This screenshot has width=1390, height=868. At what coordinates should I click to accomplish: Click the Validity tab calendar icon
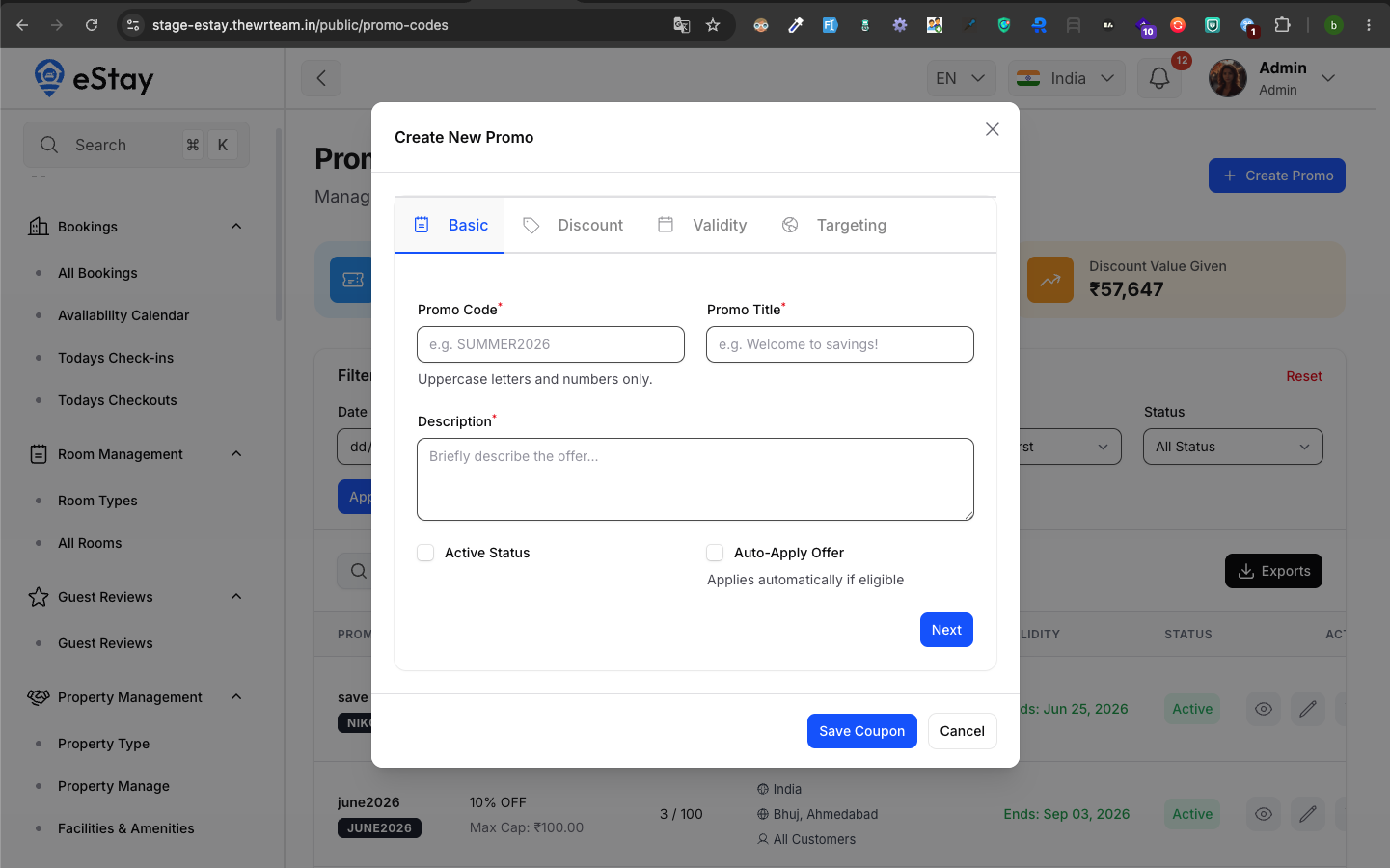666,225
